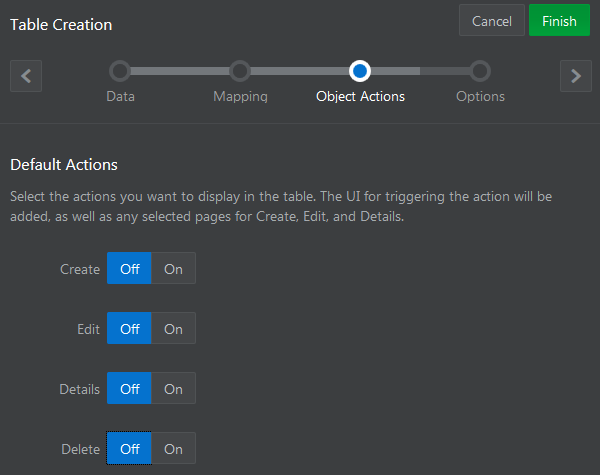Screen dimensions: 600x475
Task: Set Create action to Off
Action: click(x=130, y=269)
